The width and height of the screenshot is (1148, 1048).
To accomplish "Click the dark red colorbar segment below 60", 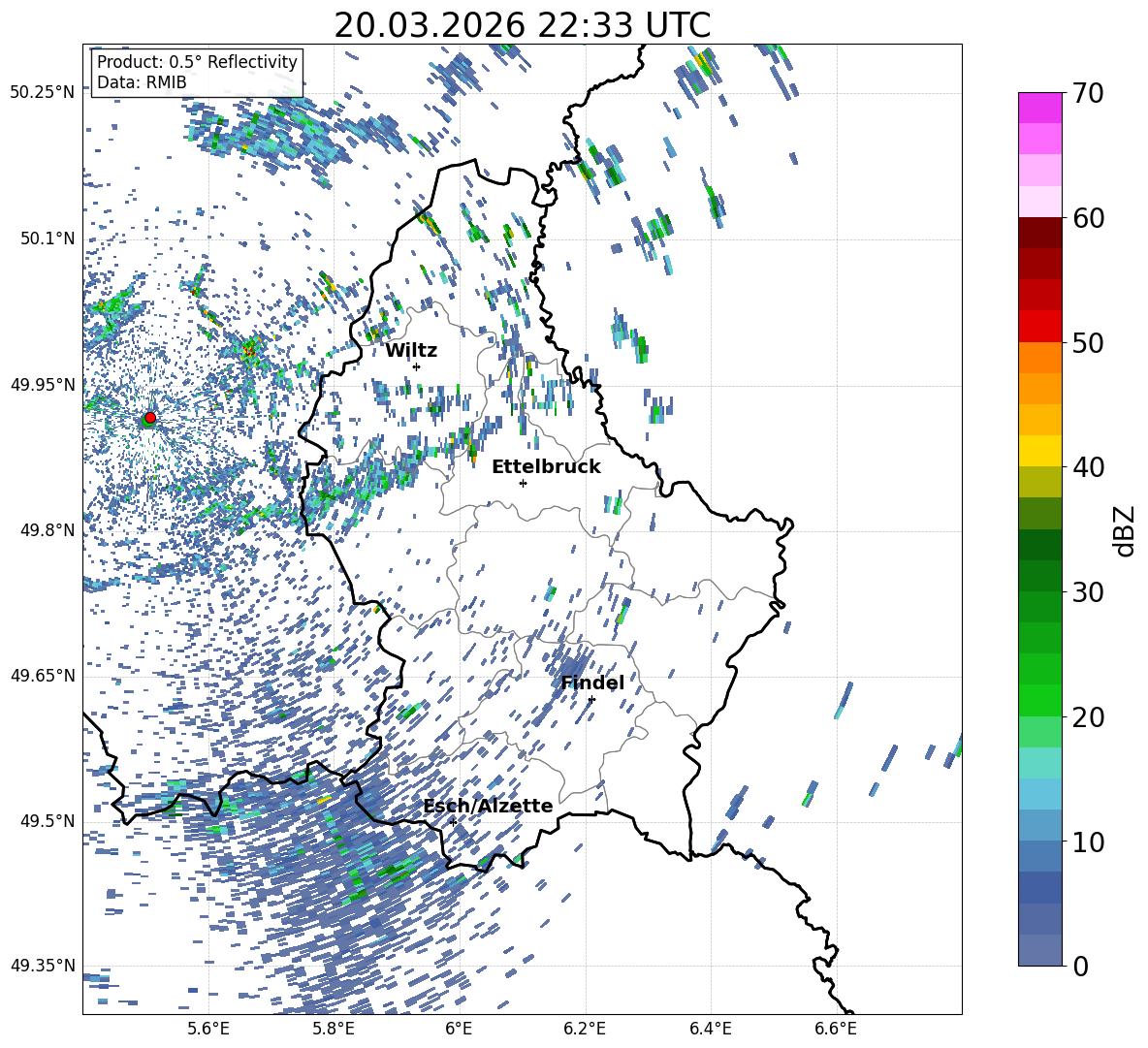I will [1040, 233].
